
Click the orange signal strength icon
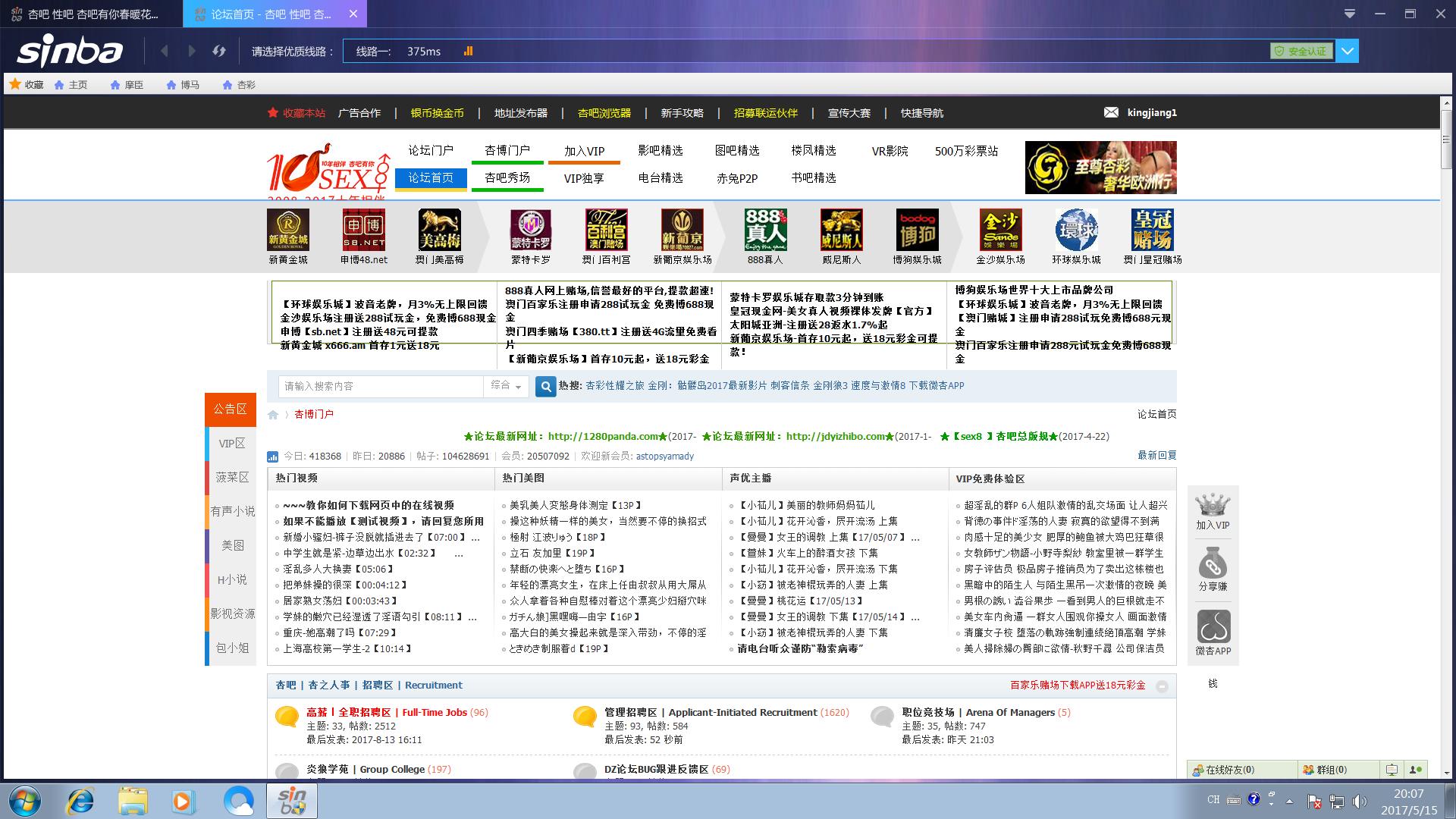pos(468,51)
